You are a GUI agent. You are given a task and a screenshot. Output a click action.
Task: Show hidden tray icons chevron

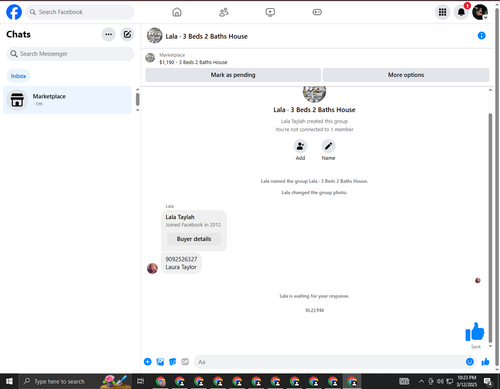point(421,381)
